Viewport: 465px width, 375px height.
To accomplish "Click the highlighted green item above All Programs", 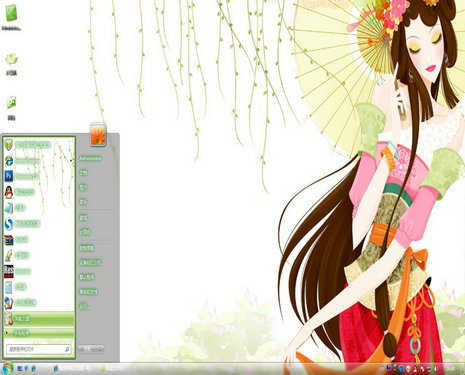I will point(38,319).
